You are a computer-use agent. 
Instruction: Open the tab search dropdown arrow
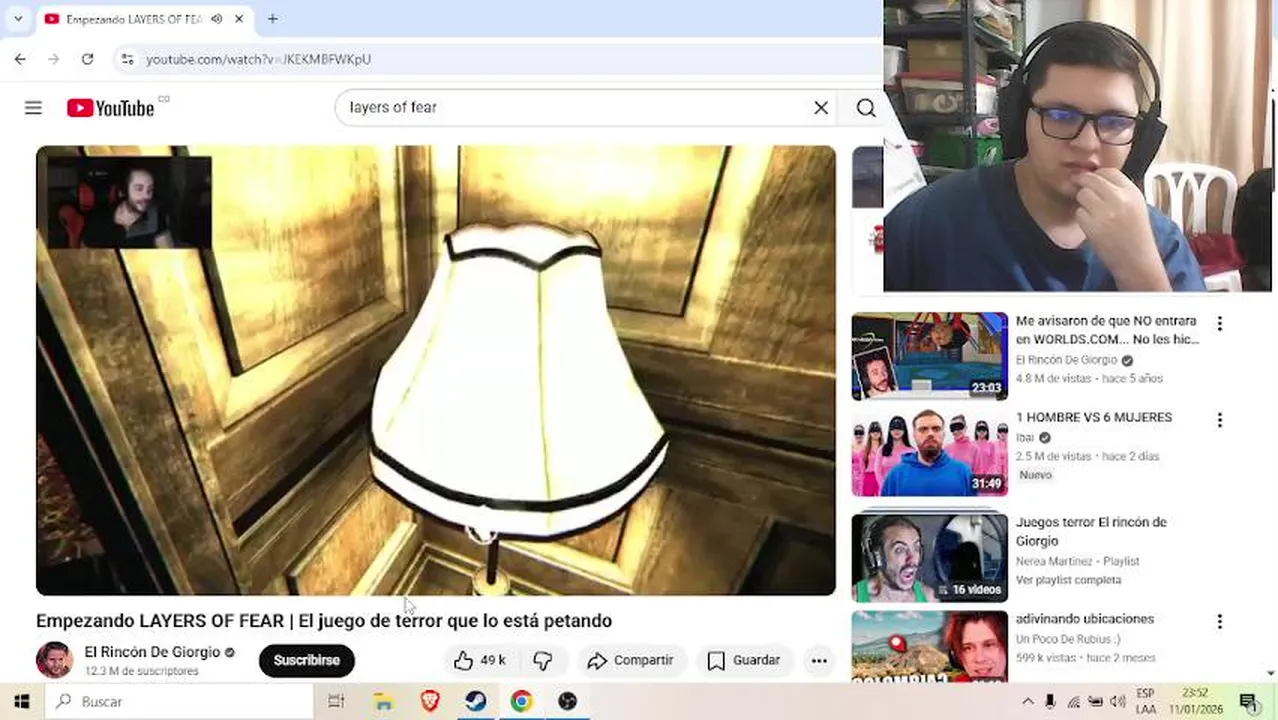click(18, 19)
